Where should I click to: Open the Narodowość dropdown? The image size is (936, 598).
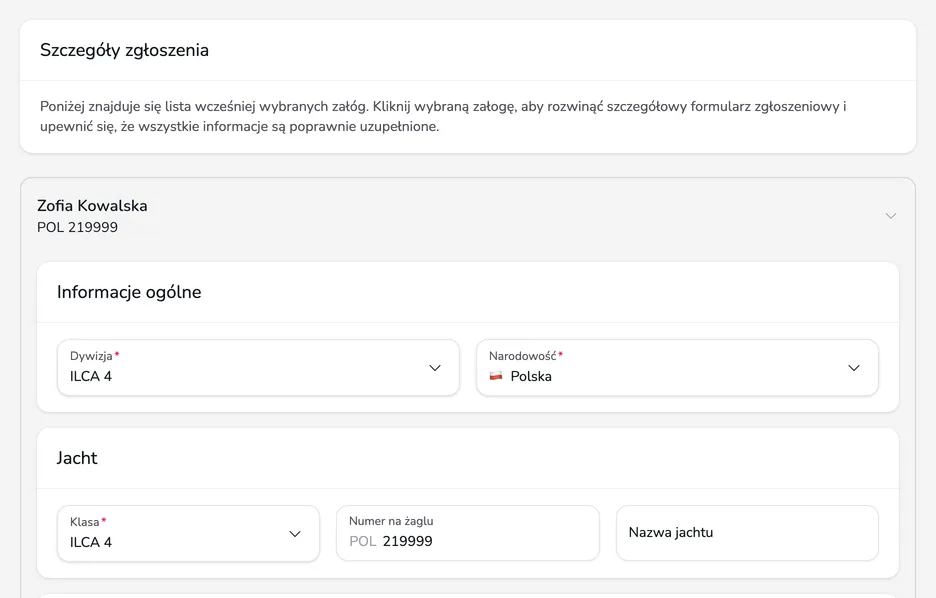click(x=678, y=368)
